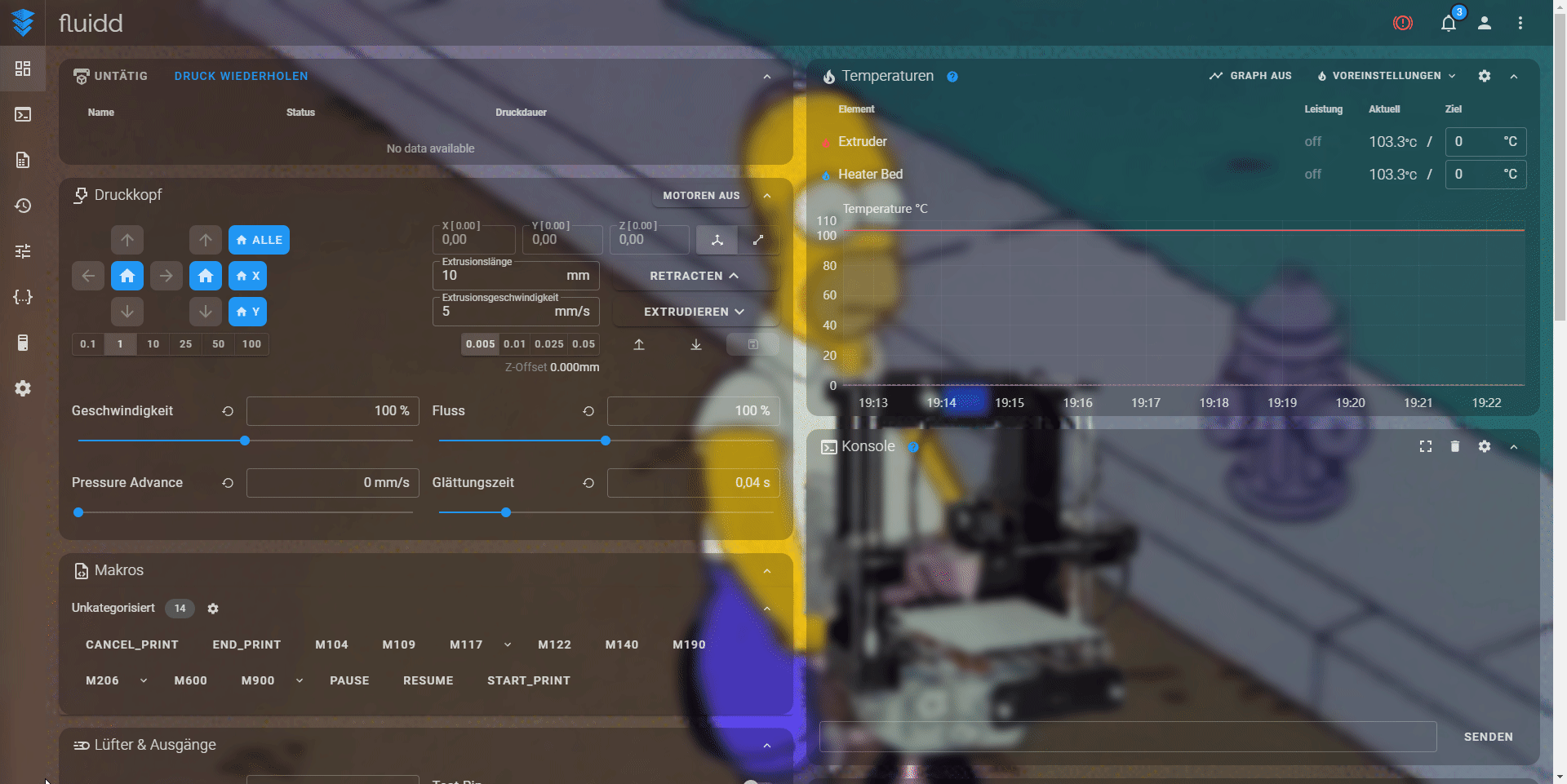Viewport: 1567px width, 784px height.
Task: Reset Geschwindigkeit to default
Action: click(228, 411)
